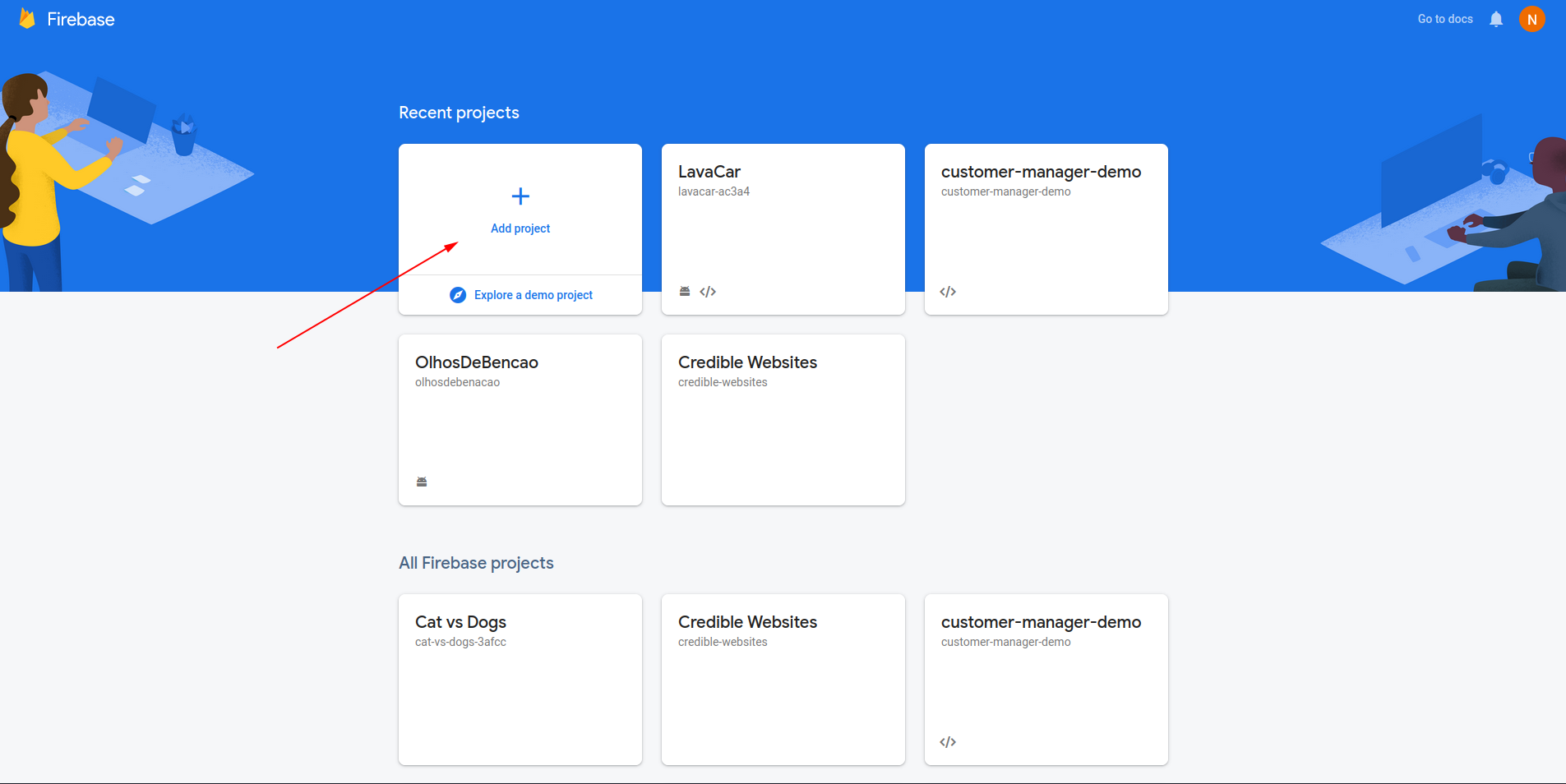Open the notifications bell
Image resolution: width=1566 pixels, height=784 pixels.
pyautogui.click(x=1496, y=19)
